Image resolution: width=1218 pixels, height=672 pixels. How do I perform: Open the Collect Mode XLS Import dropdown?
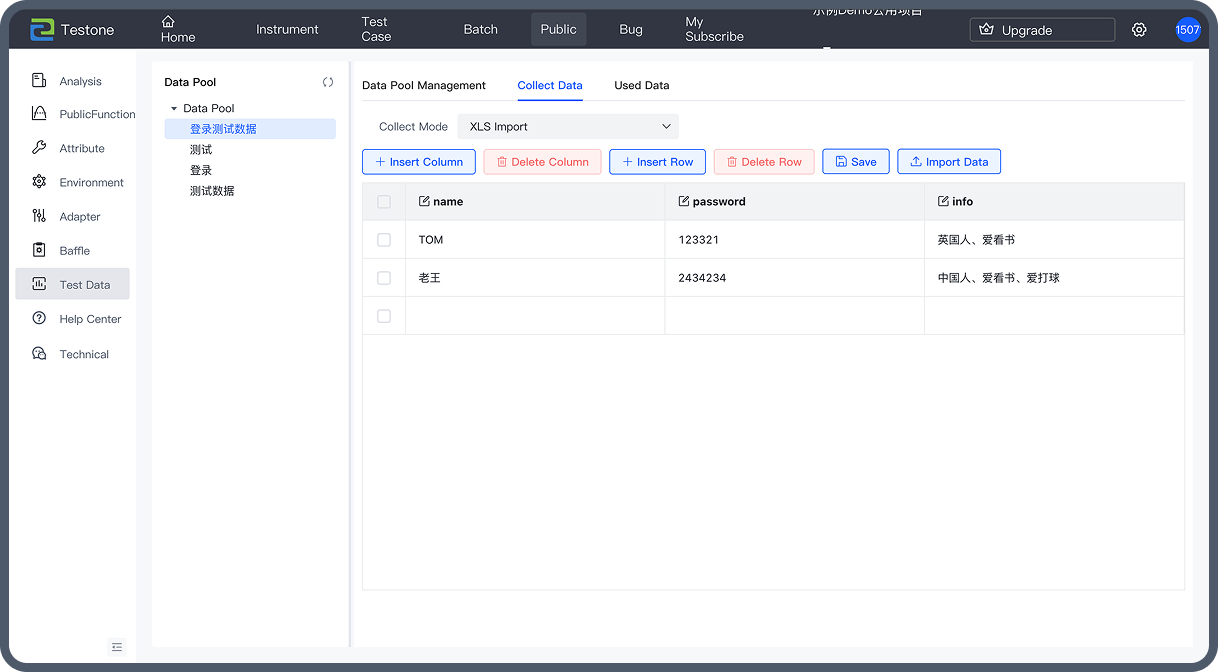[x=567, y=127]
